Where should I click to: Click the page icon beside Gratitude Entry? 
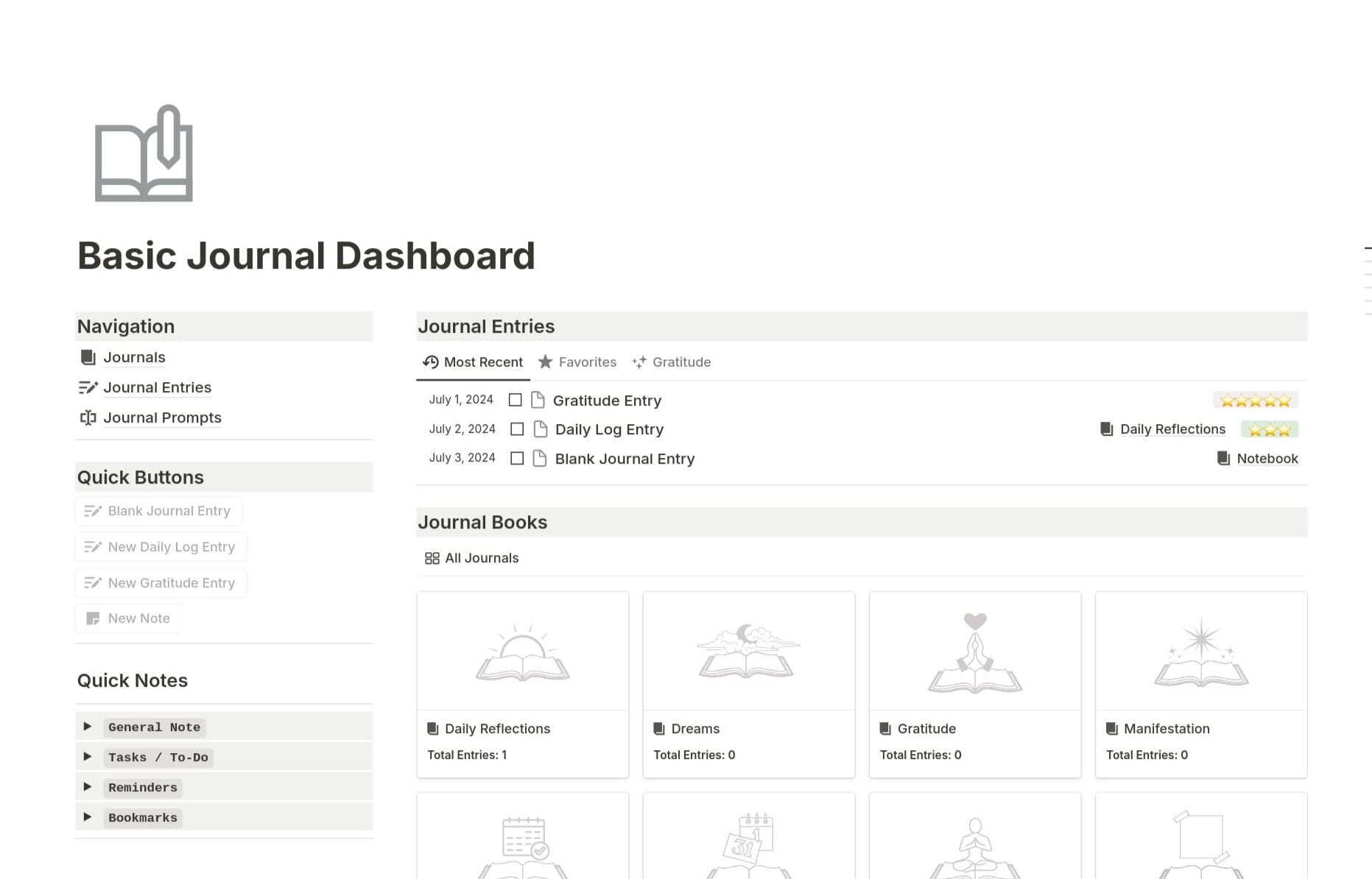click(x=538, y=400)
